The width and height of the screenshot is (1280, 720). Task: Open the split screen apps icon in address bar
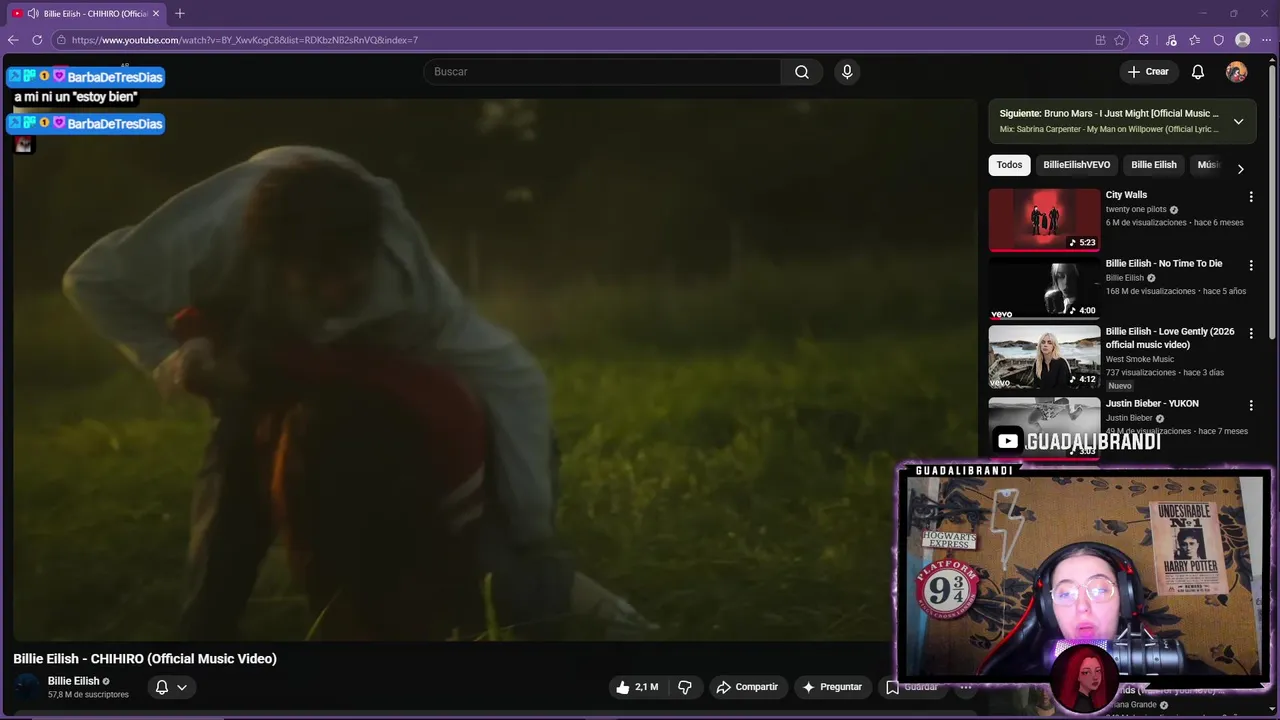1100,40
